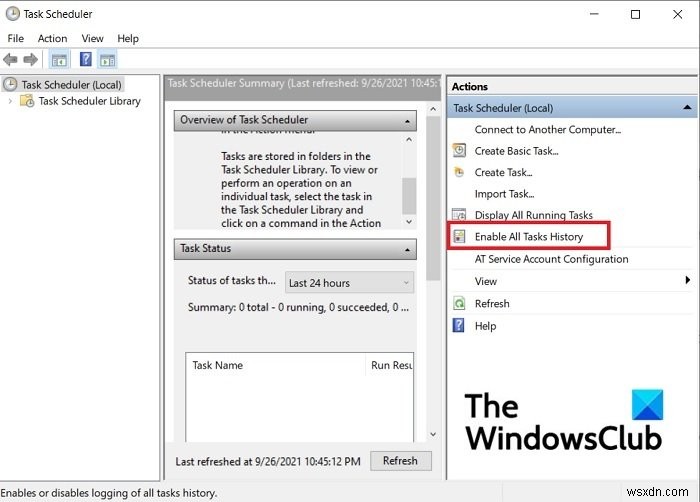The image size is (700, 502).
Task: Close the Task Scheduler window
Action: tap(677, 14)
